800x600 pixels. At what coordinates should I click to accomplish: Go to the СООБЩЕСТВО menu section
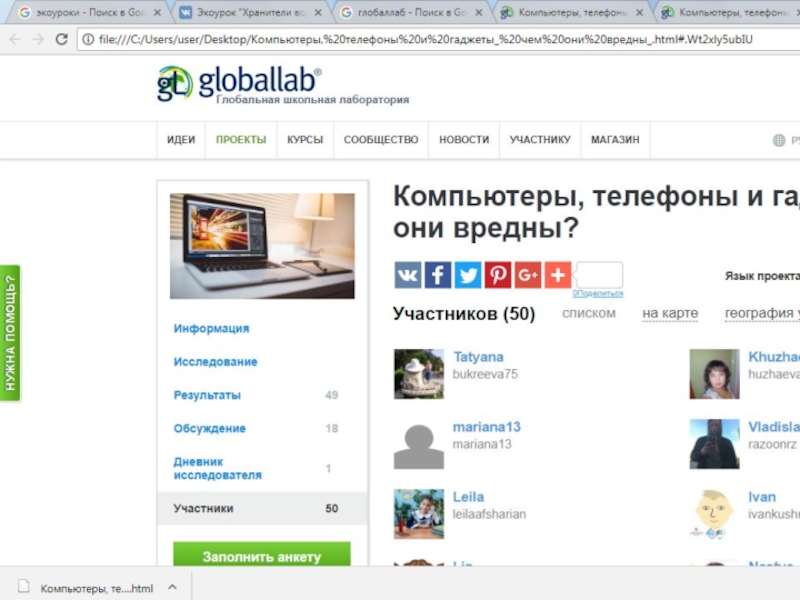(x=381, y=140)
